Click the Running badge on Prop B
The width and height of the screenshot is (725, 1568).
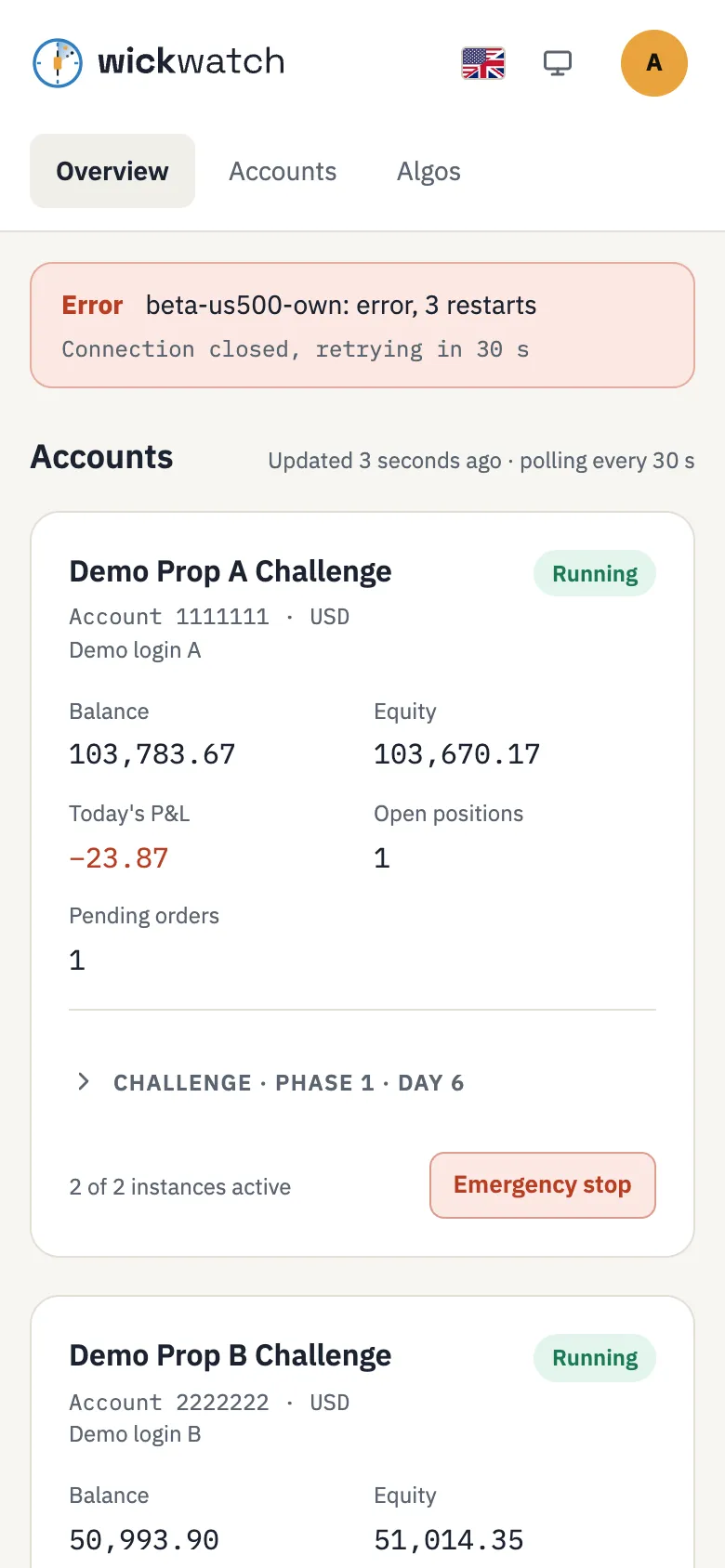pyautogui.click(x=595, y=1358)
